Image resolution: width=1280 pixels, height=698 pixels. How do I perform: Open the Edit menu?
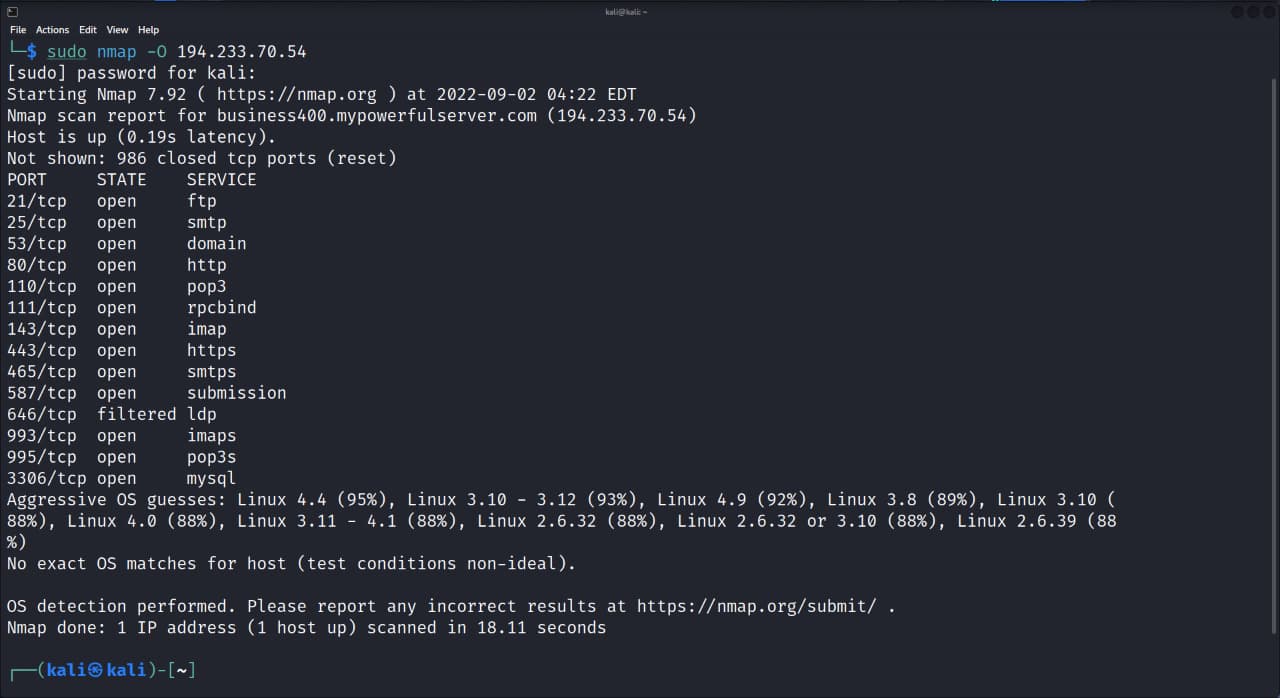(88, 30)
